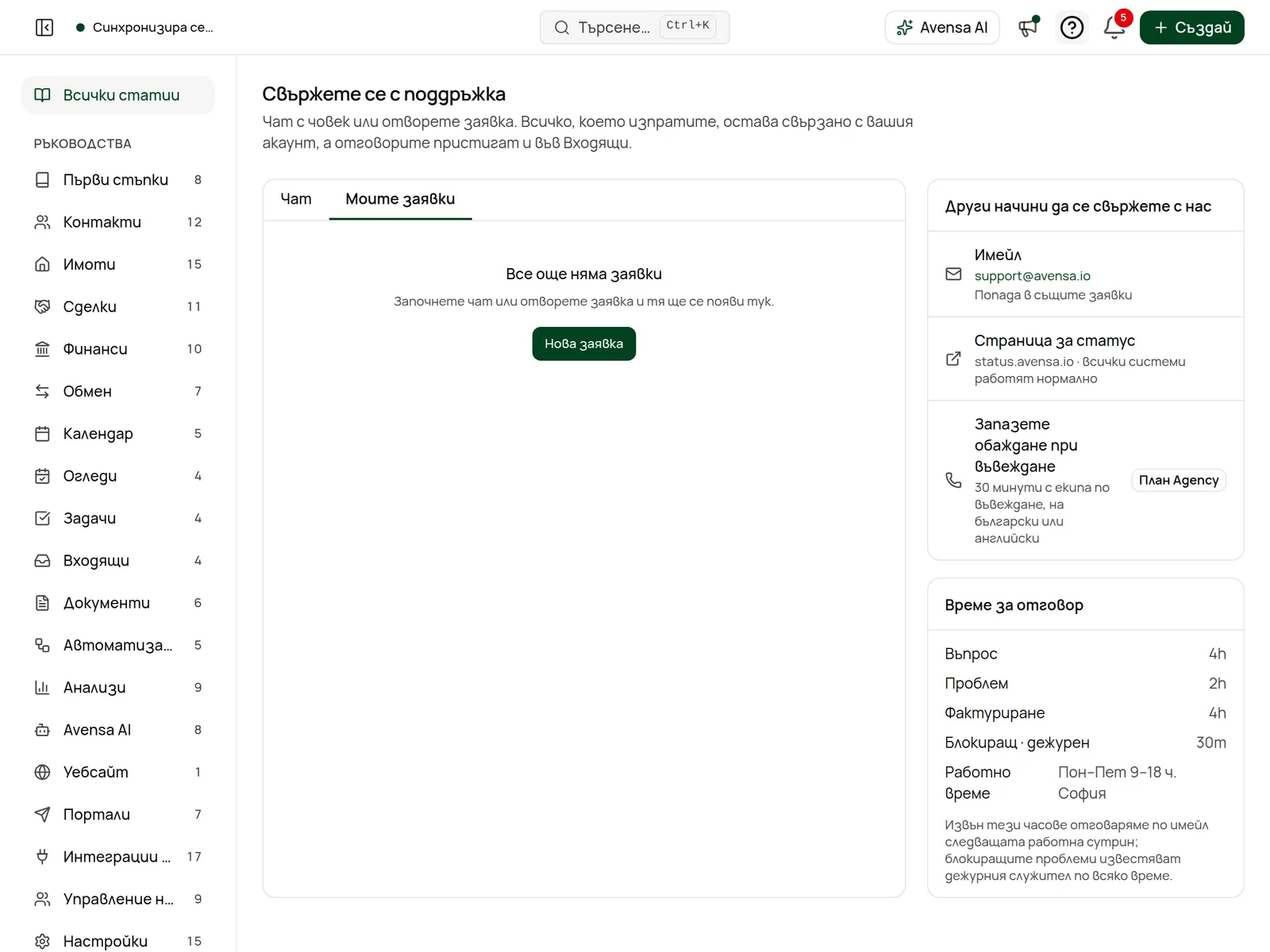Viewport: 1270px width, 952px height.
Task: Open the Имоти house icon
Action: (43, 264)
